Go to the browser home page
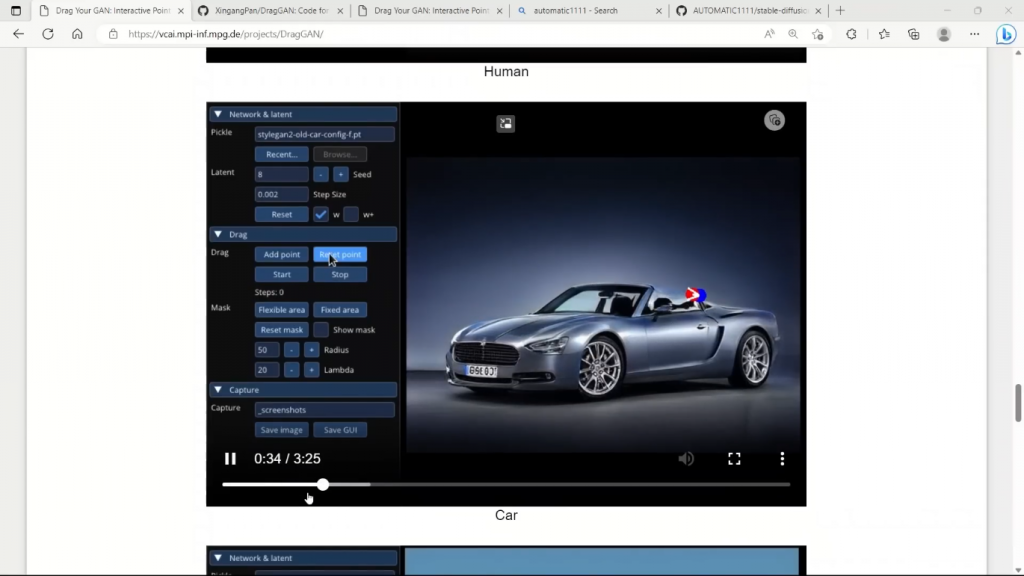 77,34
